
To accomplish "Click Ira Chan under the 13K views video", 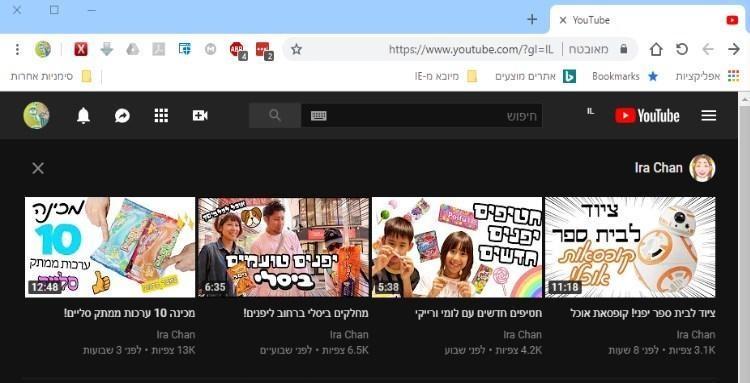I will (176, 334).
